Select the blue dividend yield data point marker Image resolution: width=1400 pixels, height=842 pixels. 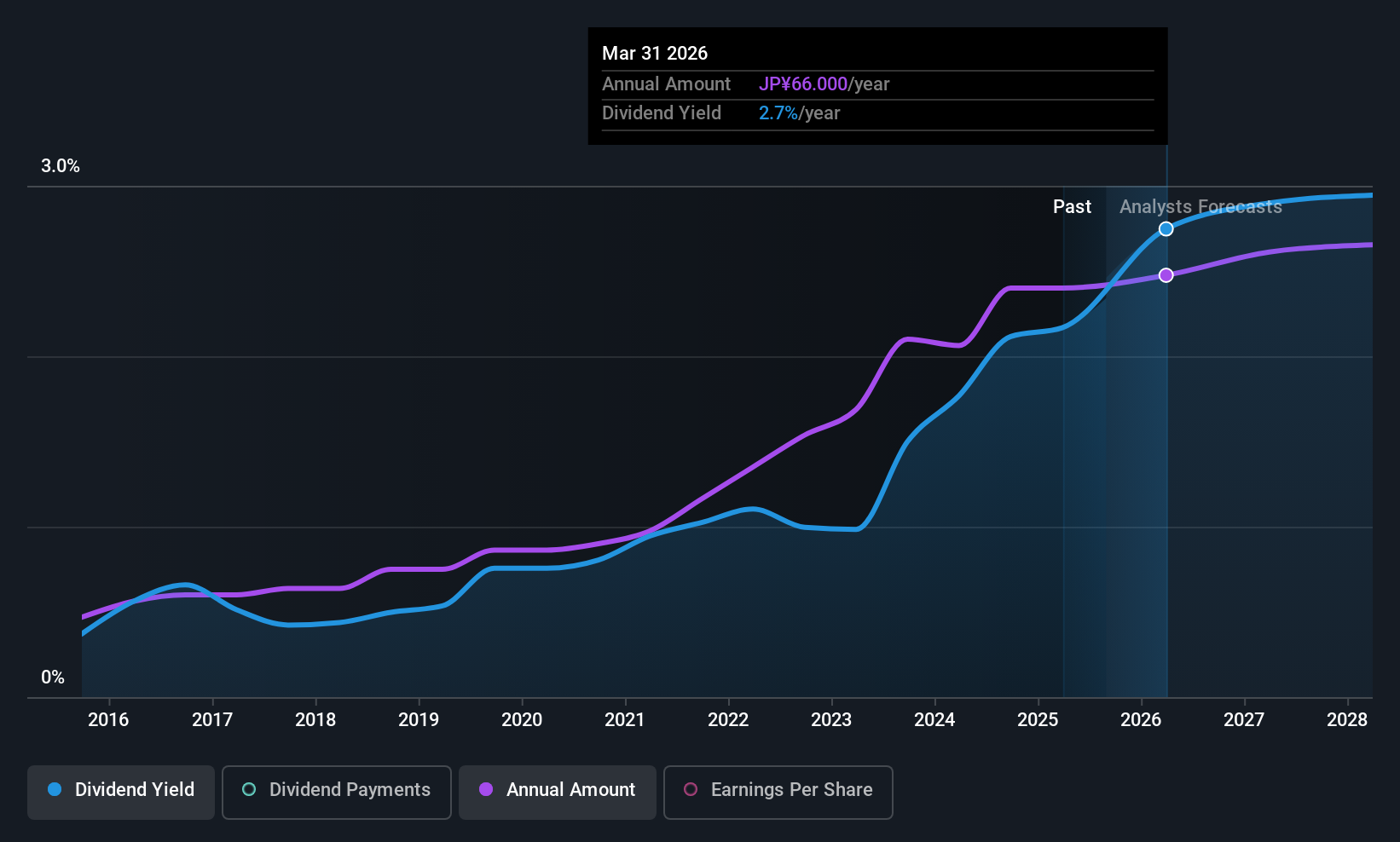[x=1166, y=228]
